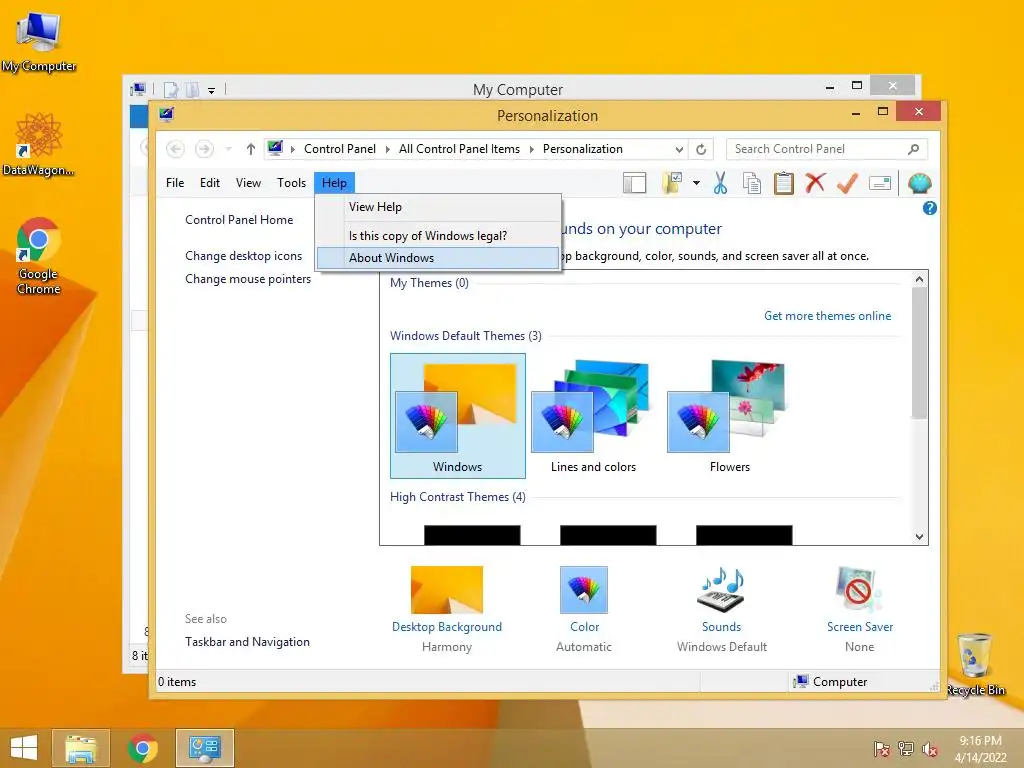Close the open Help menu
1024x768 pixels.
(x=334, y=183)
